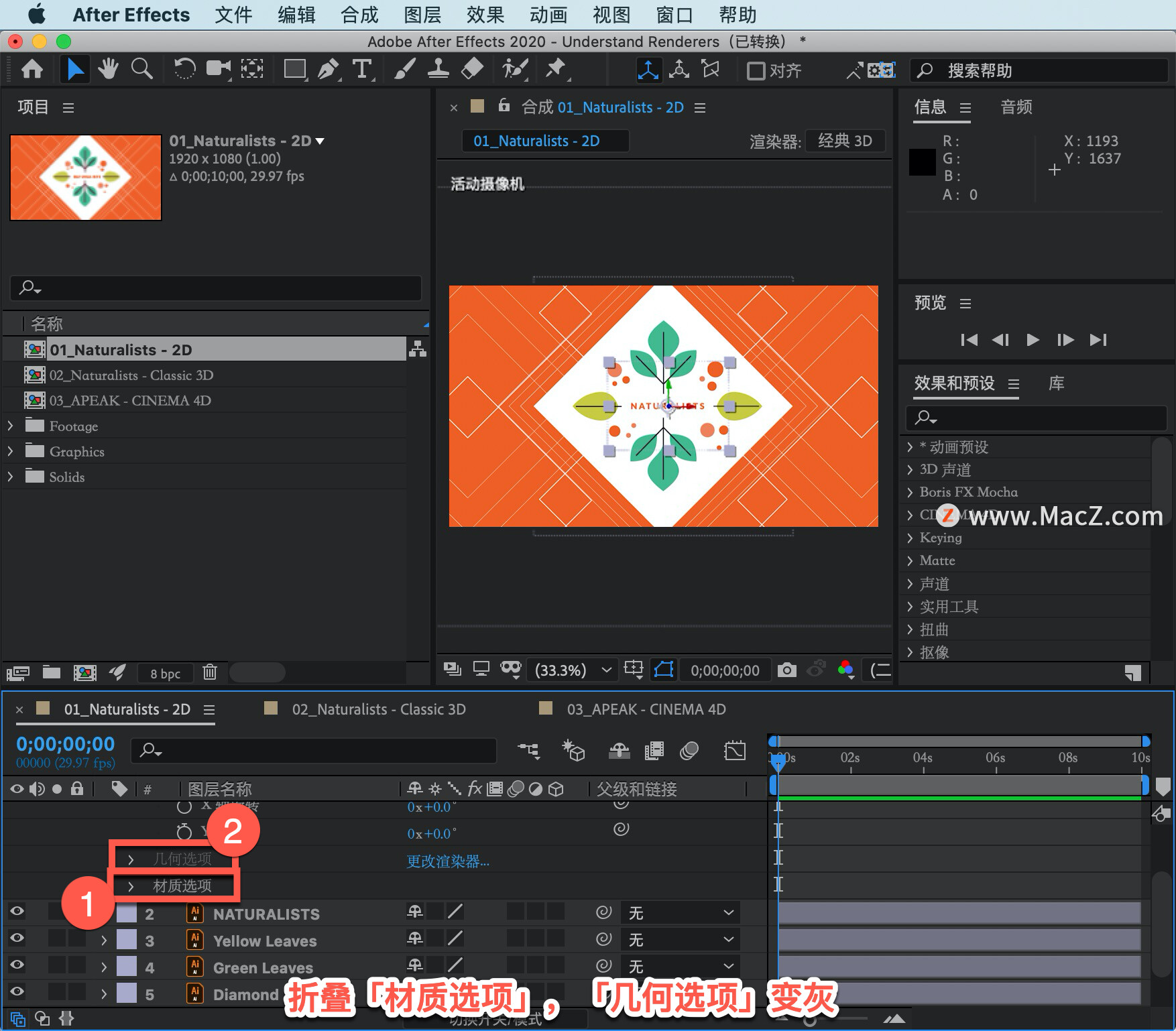This screenshot has width=1176, height=1031.
Task: Click the 8 bpc color depth button
Action: tap(165, 674)
